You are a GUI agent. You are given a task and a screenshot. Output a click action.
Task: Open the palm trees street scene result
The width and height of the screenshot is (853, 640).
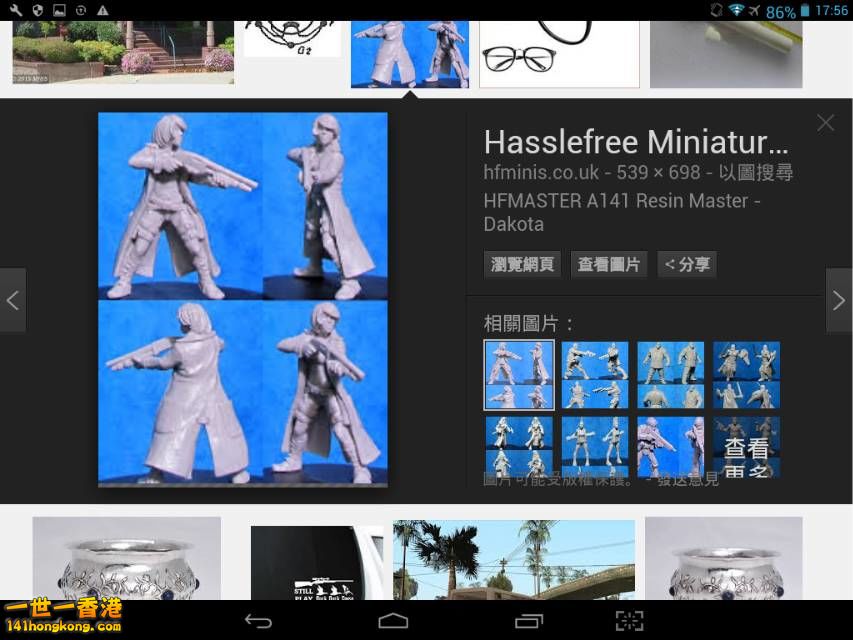pos(514,560)
